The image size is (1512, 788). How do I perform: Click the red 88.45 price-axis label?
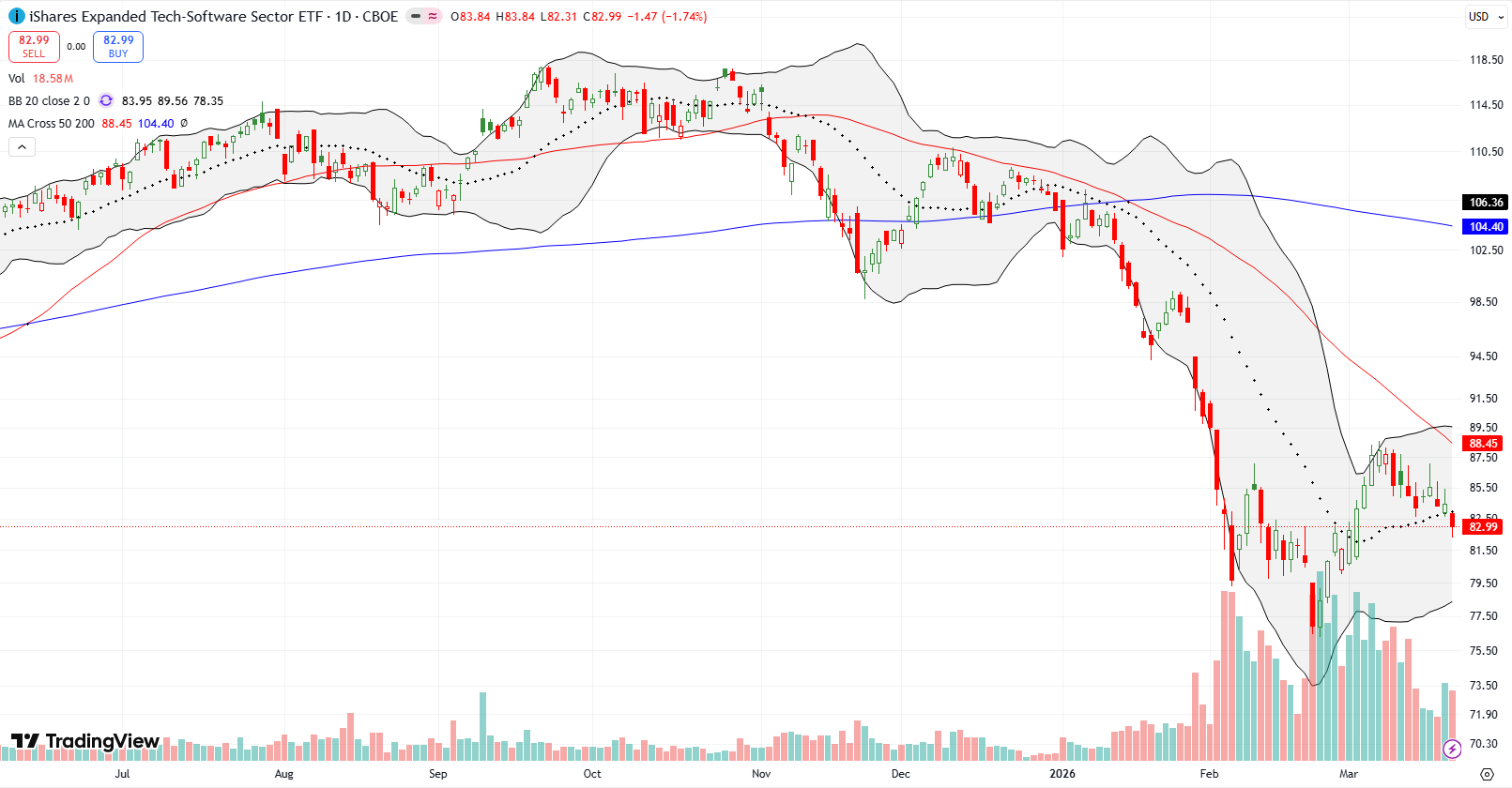click(x=1484, y=444)
